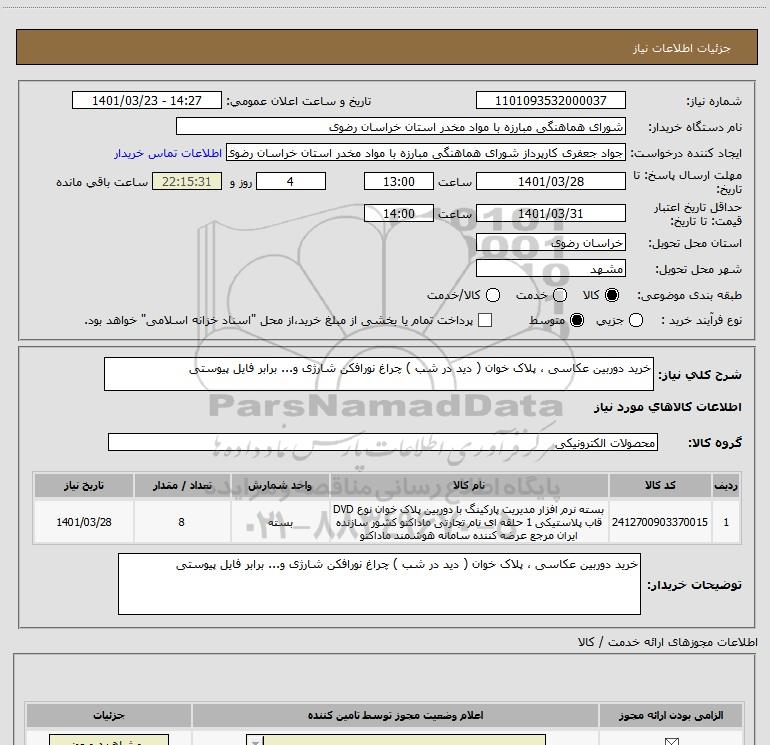Screen dimensions: 770x745
Task: Click remaining time counter 22:15:31
Action: pyautogui.click(x=187, y=181)
